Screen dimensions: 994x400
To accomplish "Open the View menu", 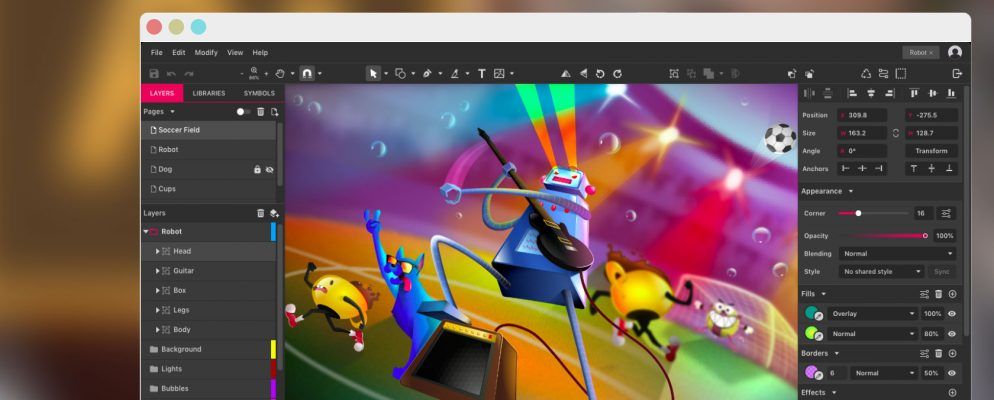I will pyautogui.click(x=235, y=53).
